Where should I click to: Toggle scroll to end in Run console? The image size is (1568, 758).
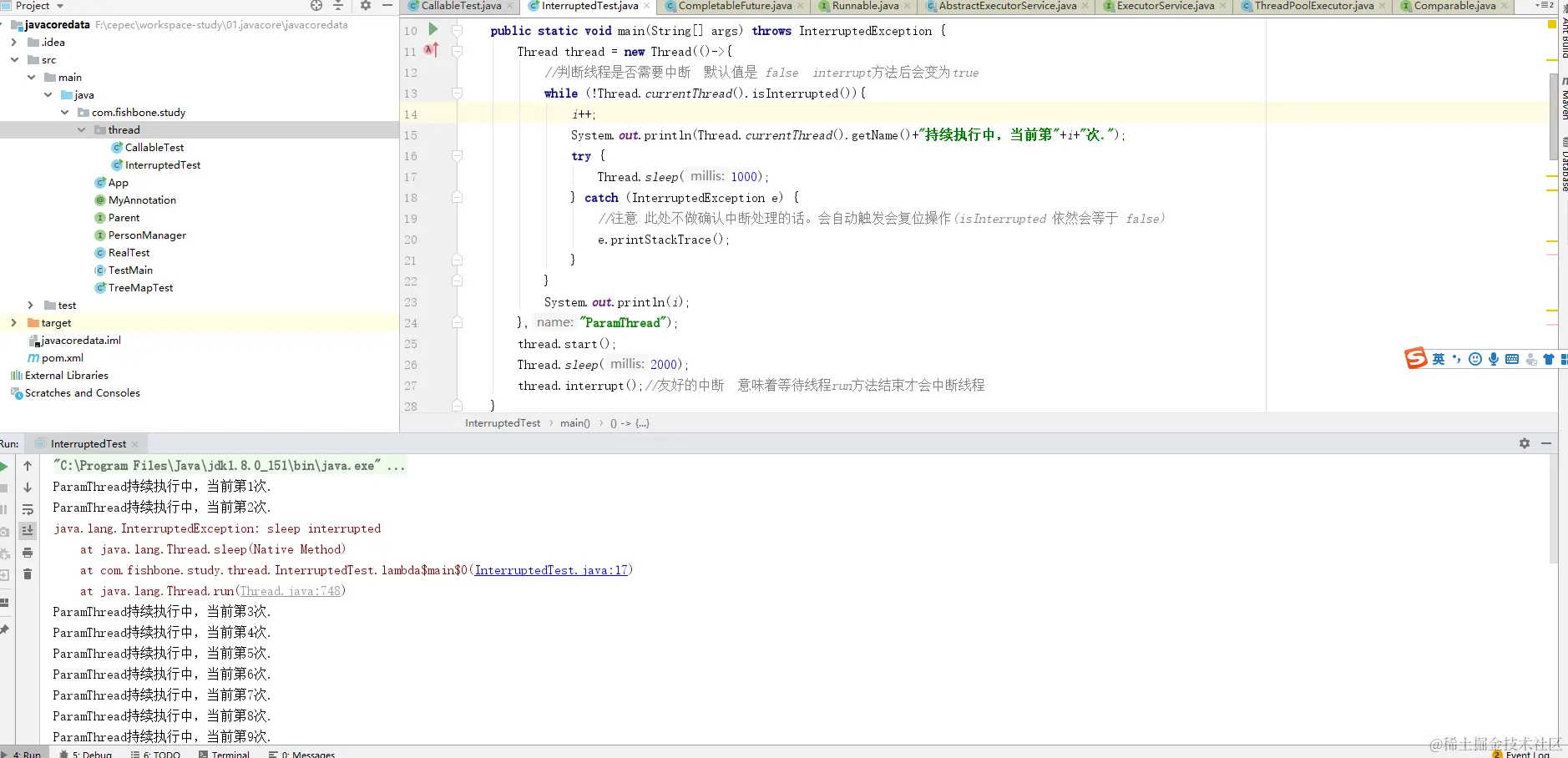(x=28, y=531)
